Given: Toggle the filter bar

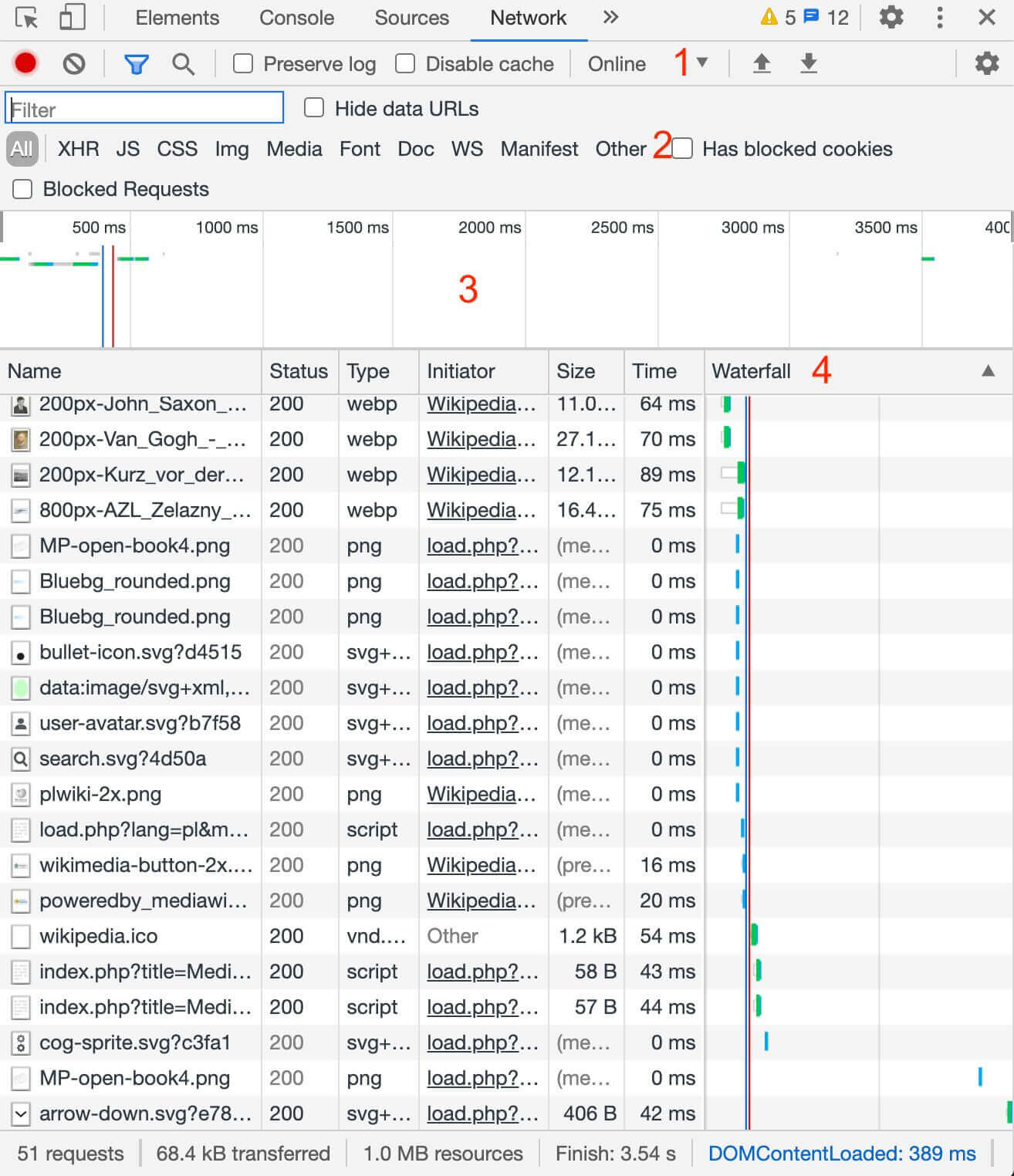Looking at the screenshot, I should tap(136, 64).
